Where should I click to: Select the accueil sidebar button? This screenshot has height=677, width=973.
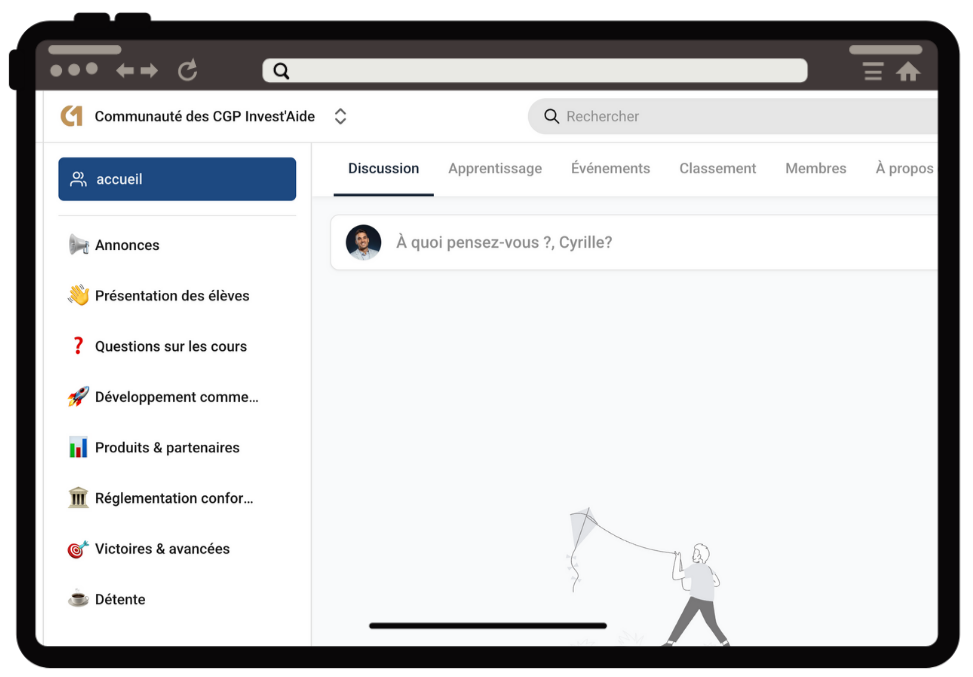pyautogui.click(x=177, y=179)
